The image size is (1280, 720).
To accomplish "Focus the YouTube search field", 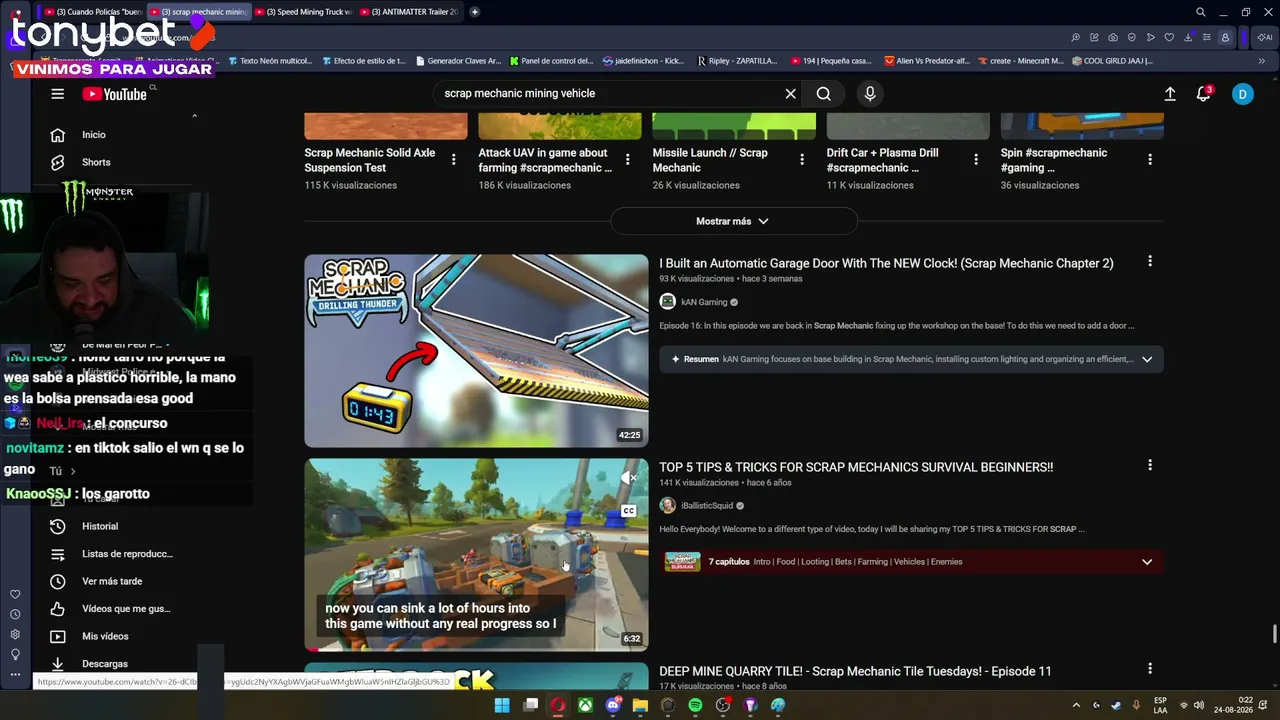I will pos(610,94).
